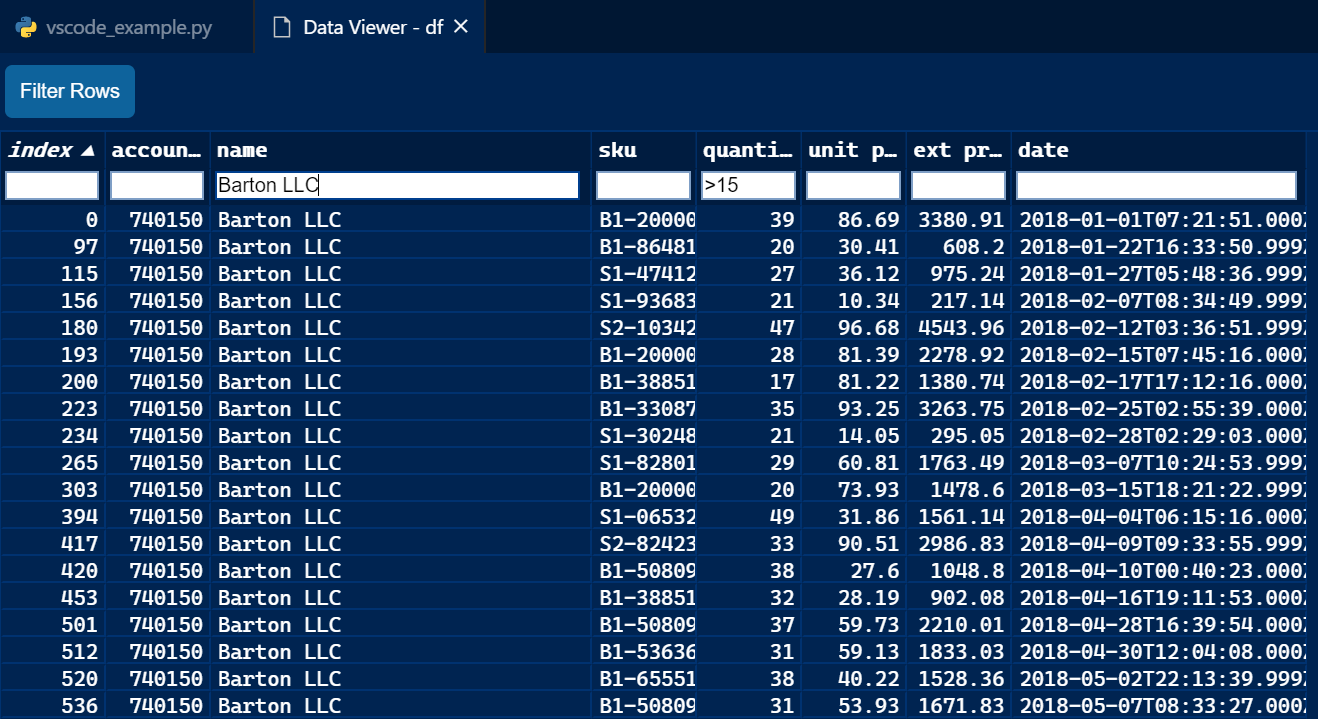The height and width of the screenshot is (719, 1318).
Task: Click the account number column header
Action: (155, 149)
